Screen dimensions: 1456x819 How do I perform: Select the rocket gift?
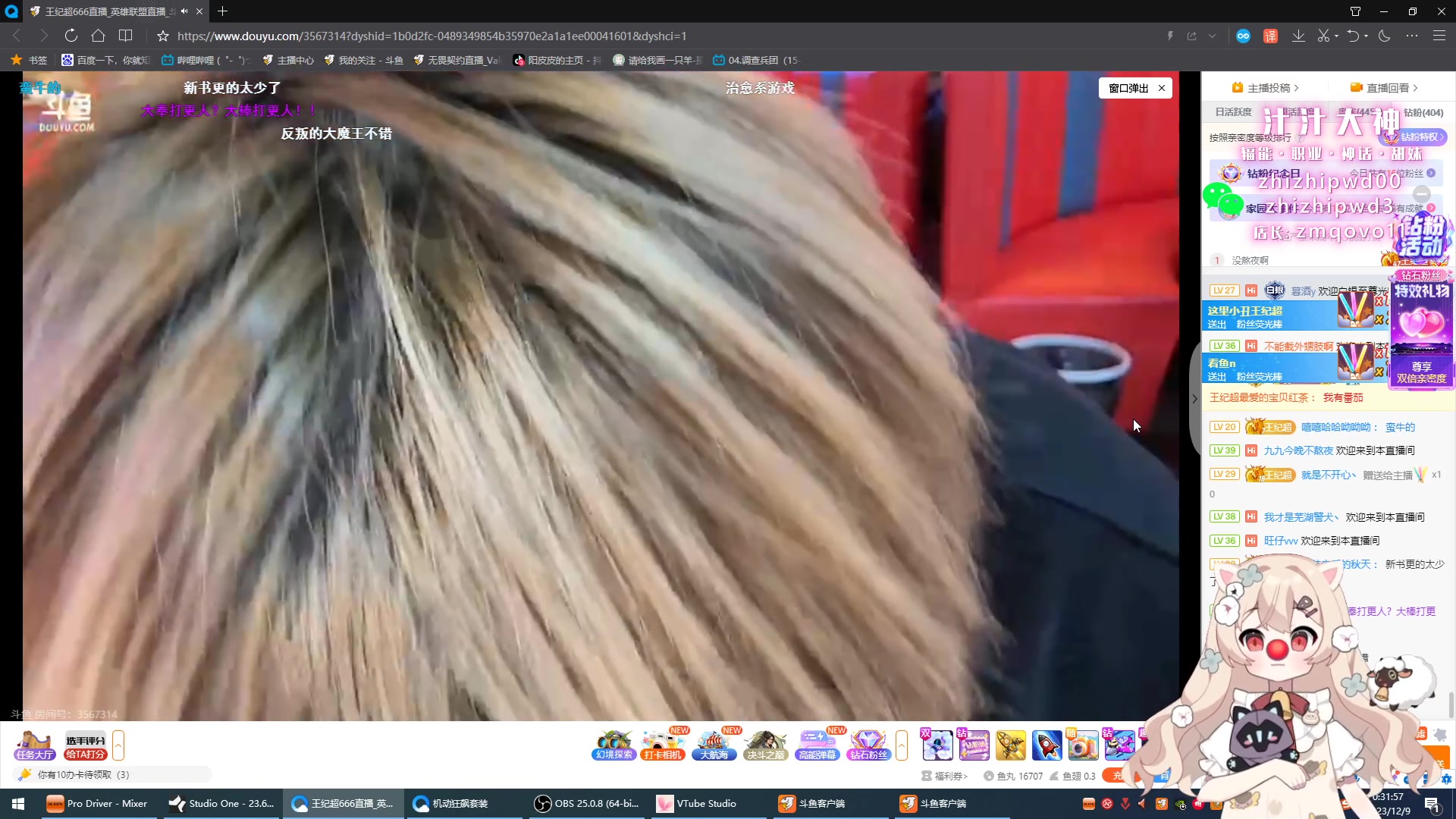(x=1046, y=745)
